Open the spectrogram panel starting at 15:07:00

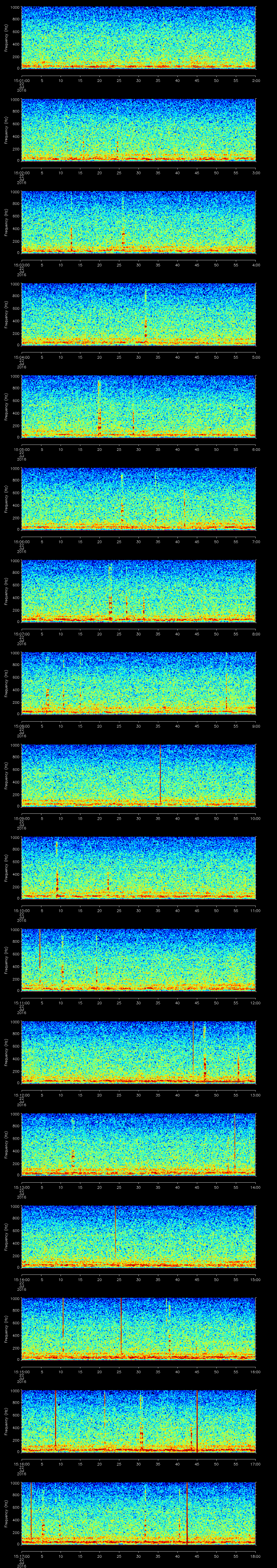[x=138, y=590]
